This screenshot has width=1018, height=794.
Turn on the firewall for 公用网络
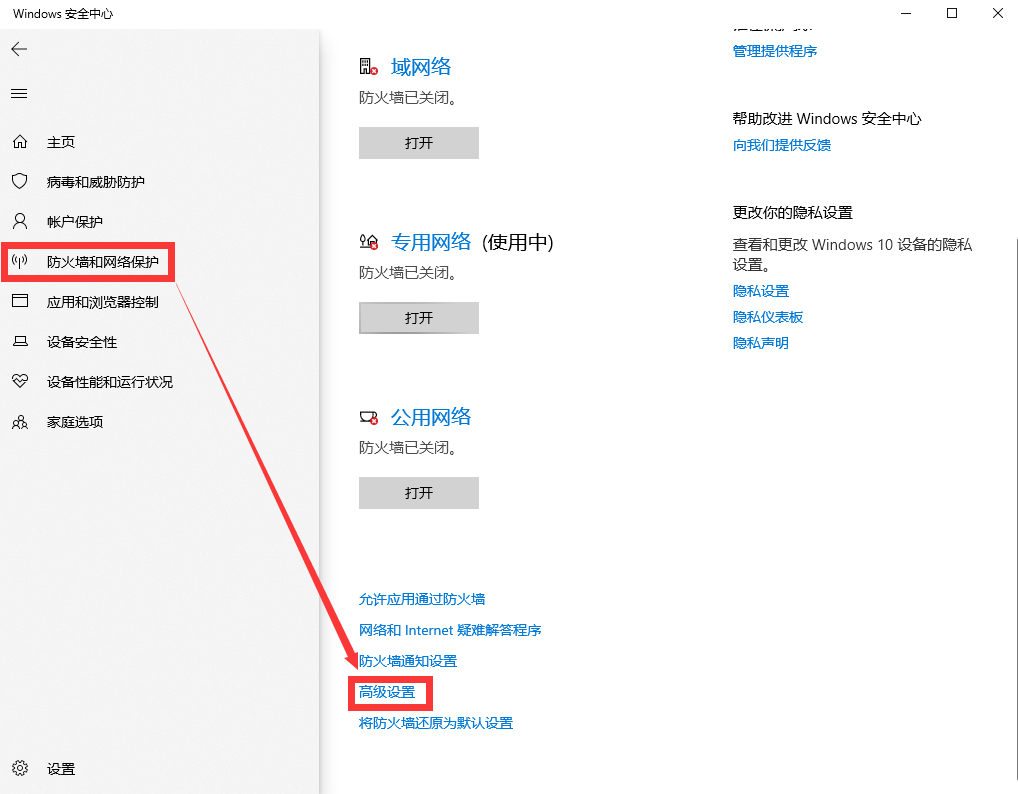pyautogui.click(x=419, y=493)
